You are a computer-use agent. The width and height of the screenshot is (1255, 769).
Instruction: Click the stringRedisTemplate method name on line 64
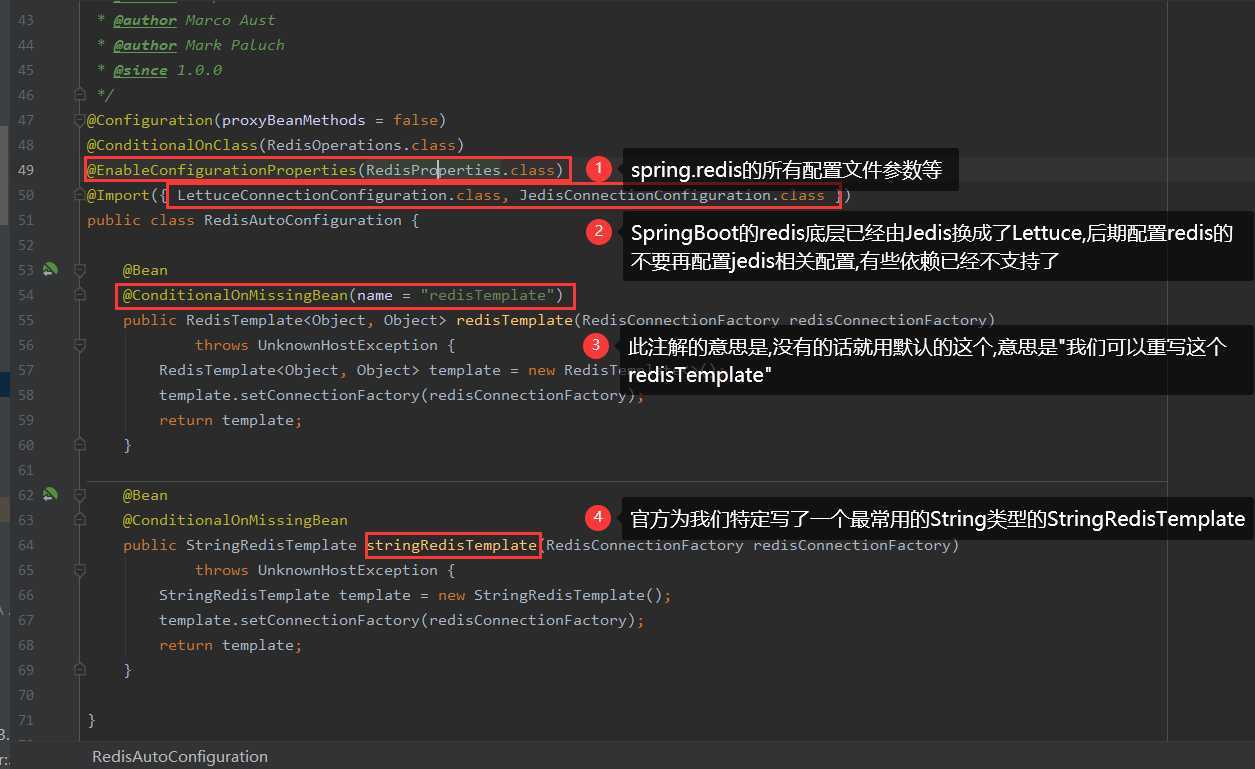(x=452, y=545)
